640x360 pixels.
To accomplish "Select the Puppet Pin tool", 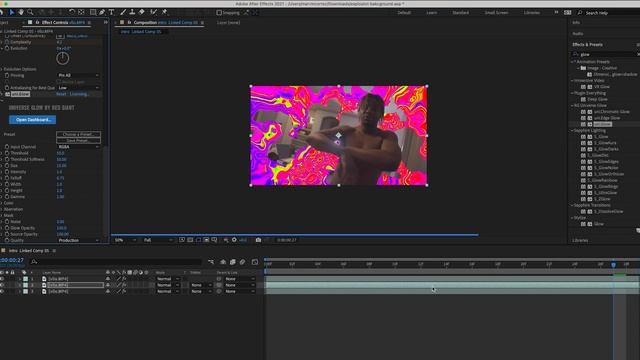I will point(164,13).
